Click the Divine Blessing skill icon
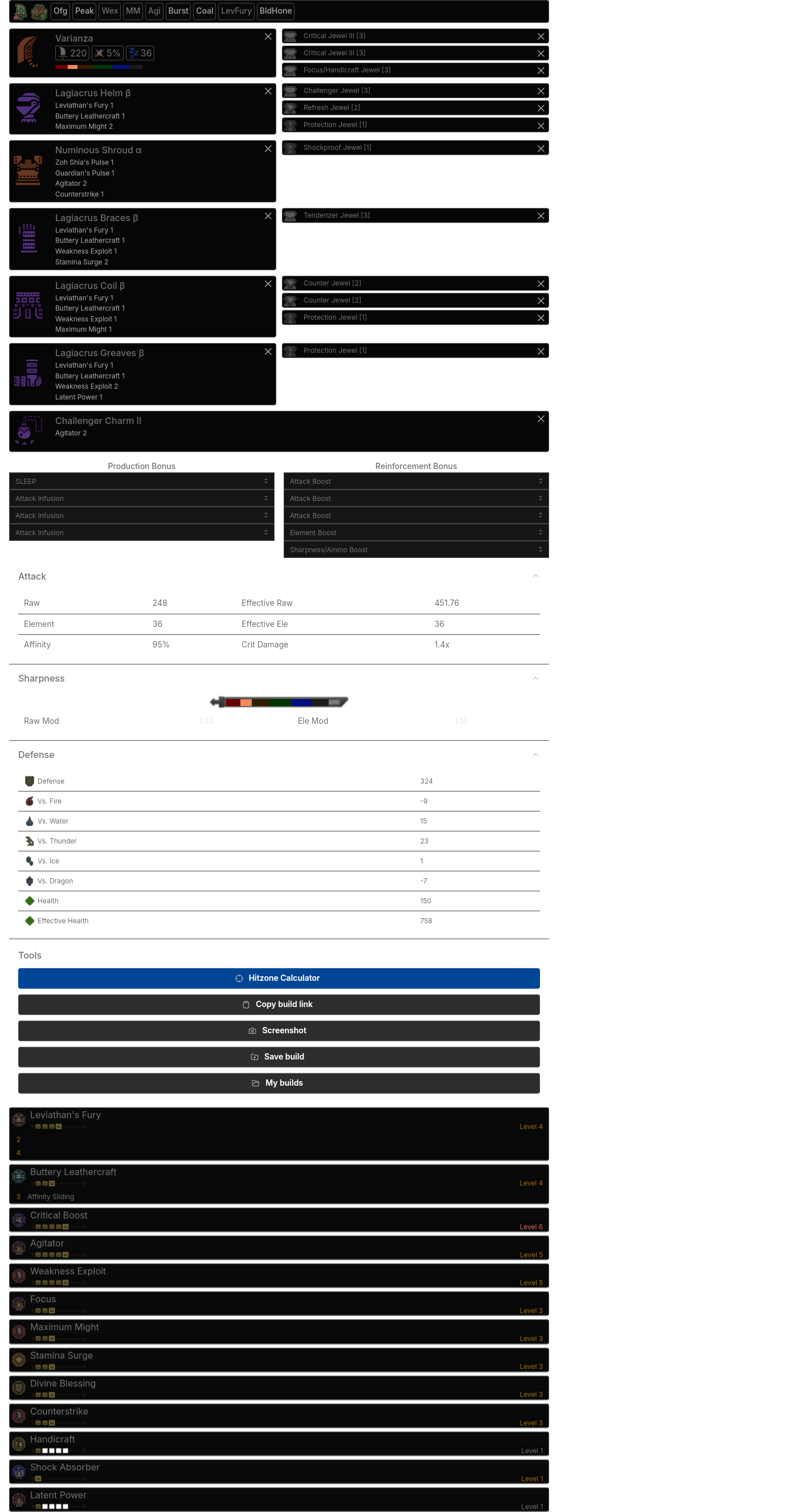802x1512 pixels. click(x=19, y=1388)
